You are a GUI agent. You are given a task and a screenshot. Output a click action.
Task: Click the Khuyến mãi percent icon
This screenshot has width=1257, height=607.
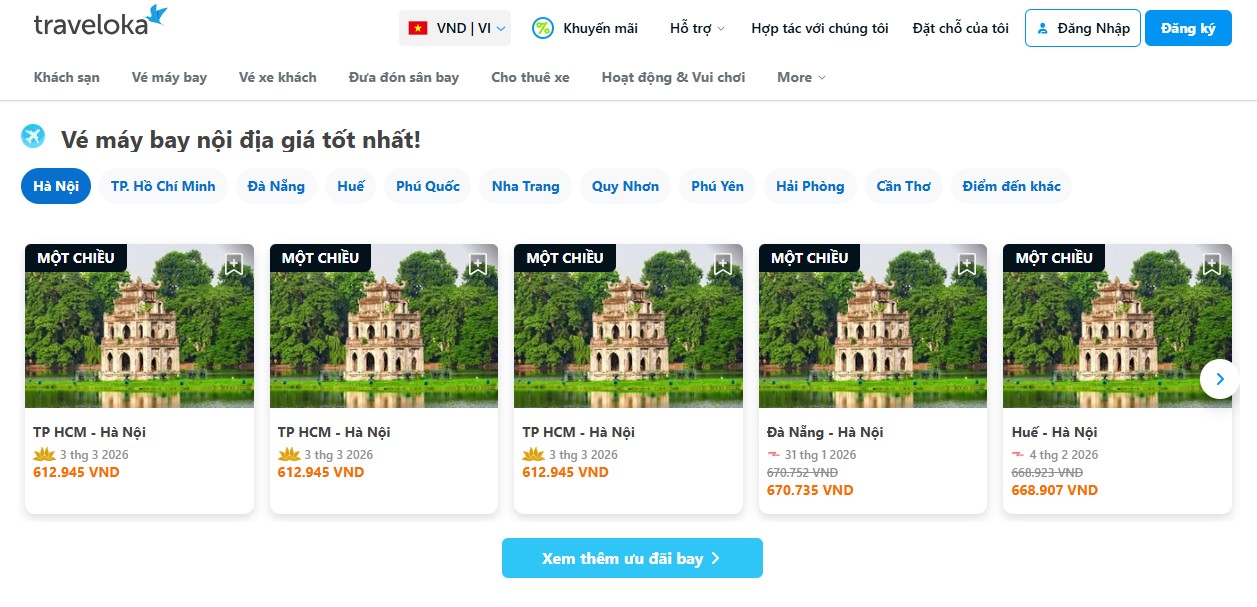click(x=543, y=28)
